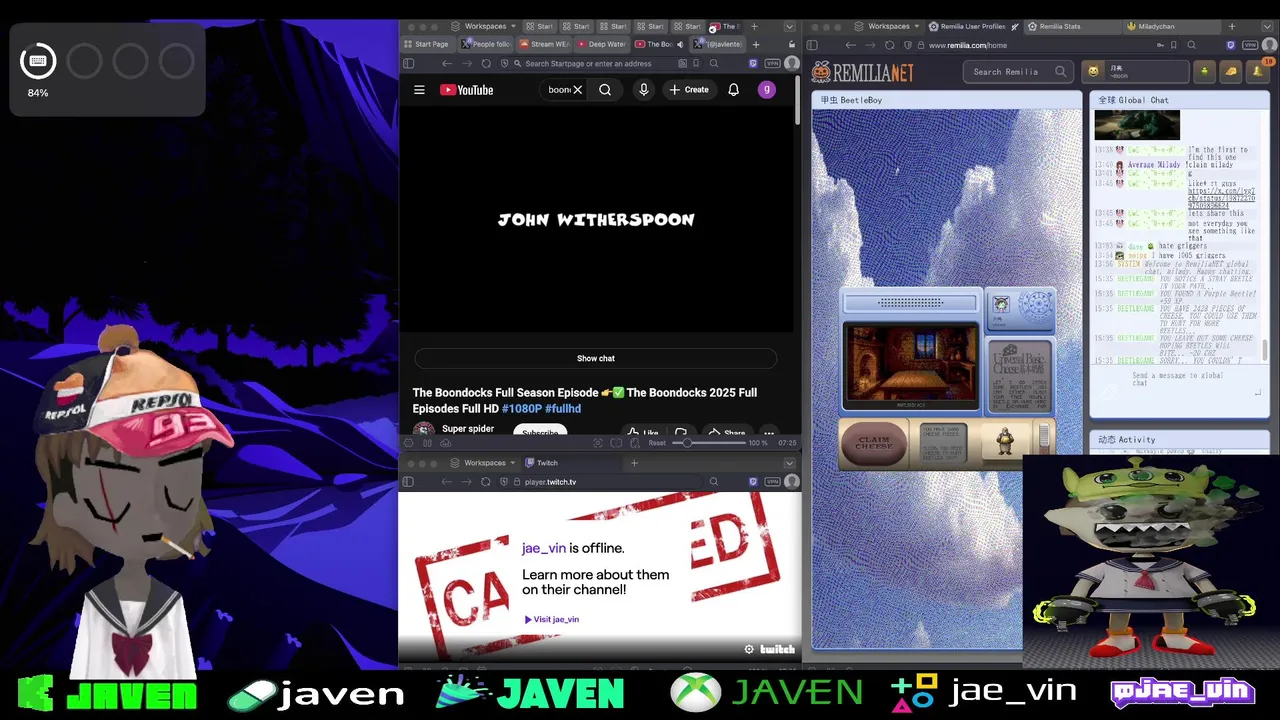Reload the page in the YouTube browser window
This screenshot has height=720, width=1280.
click(486, 63)
